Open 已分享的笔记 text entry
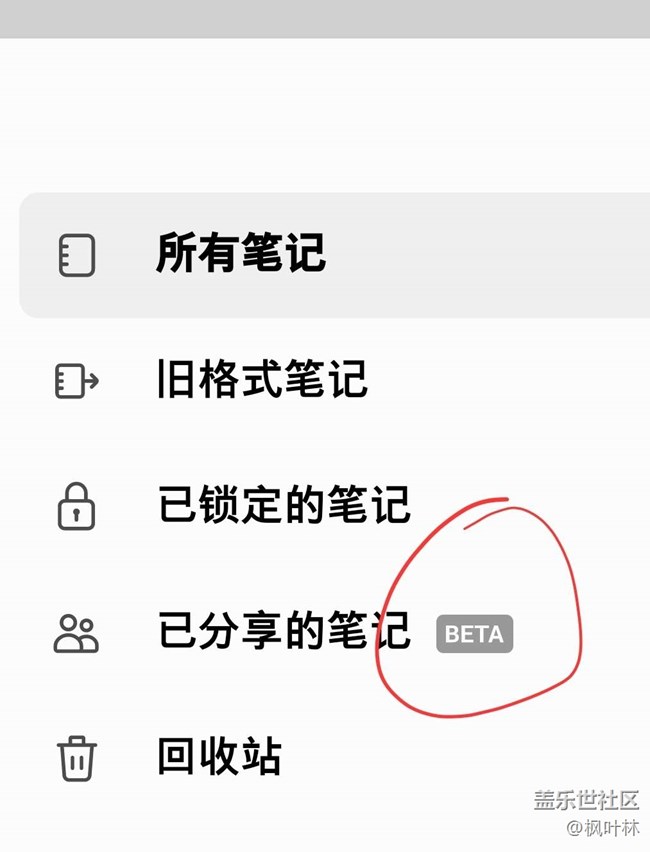The width and height of the screenshot is (650, 852). pyautogui.click(x=284, y=630)
